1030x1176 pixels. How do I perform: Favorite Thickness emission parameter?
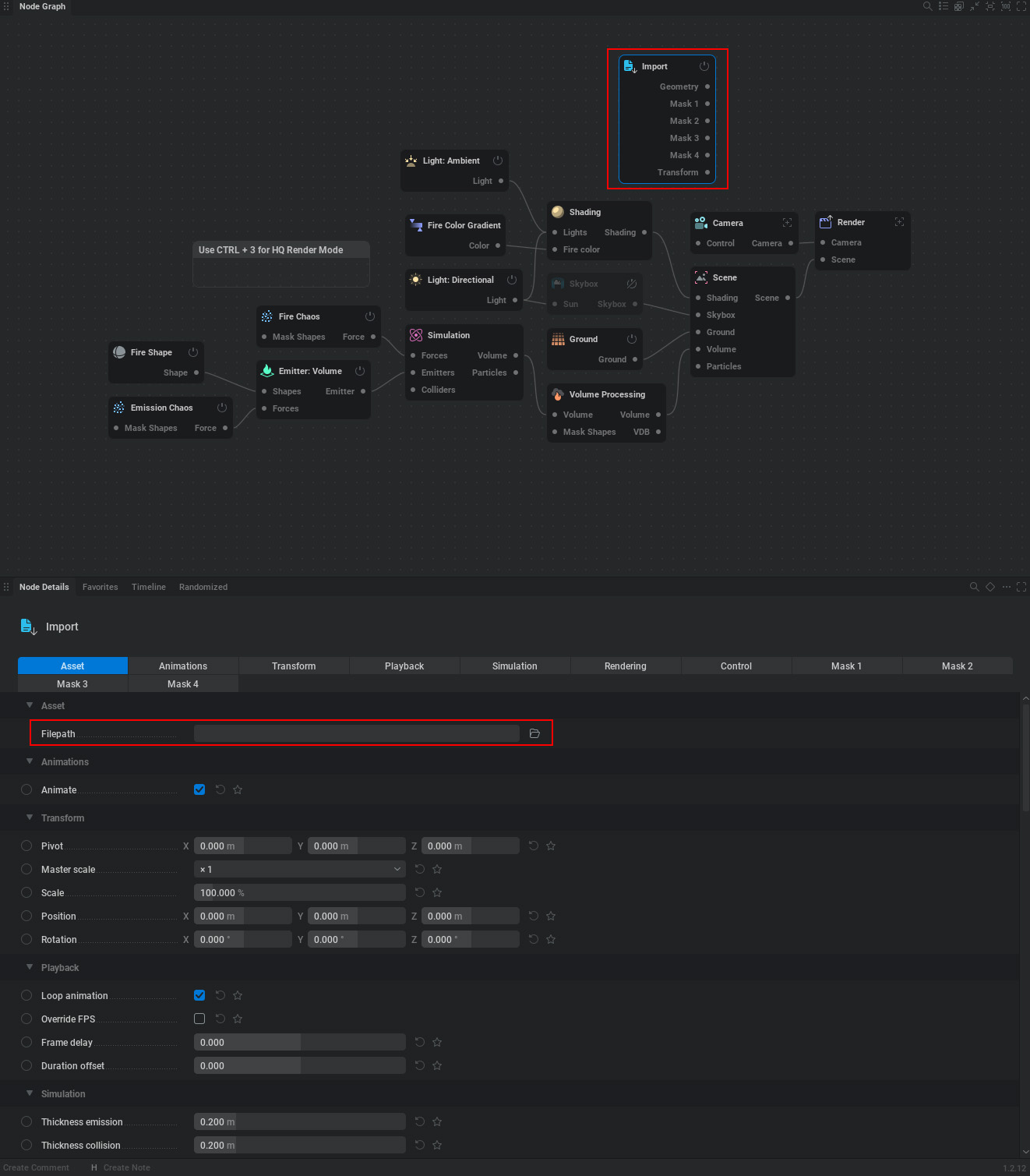[437, 1121]
